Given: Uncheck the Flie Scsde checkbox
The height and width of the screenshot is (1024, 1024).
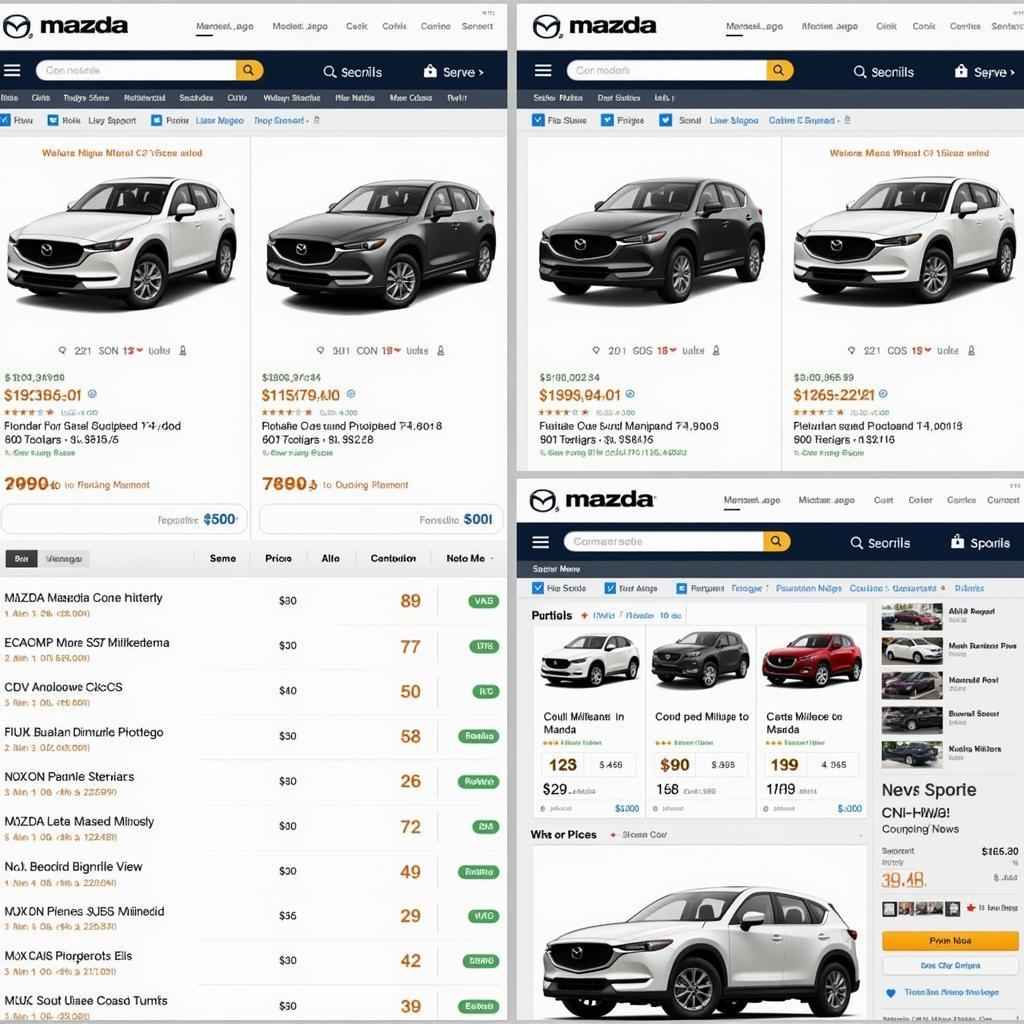Looking at the screenshot, I should click(538, 588).
